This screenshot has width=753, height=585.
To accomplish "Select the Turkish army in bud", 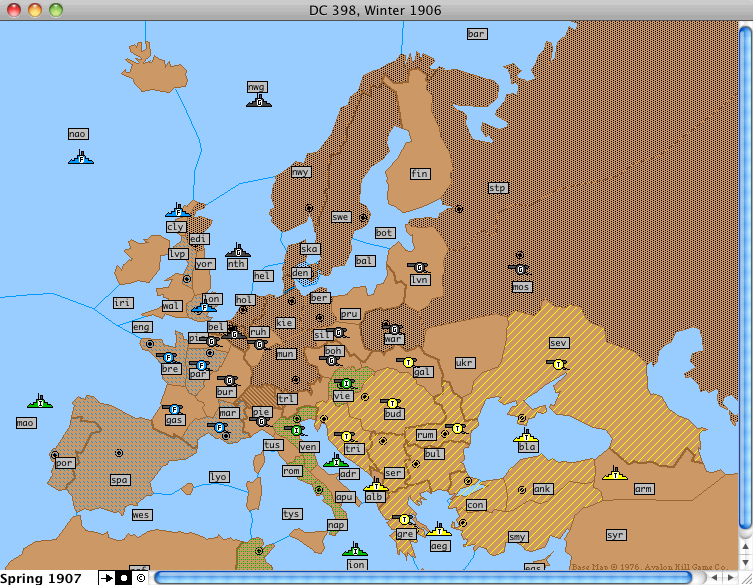I will point(392,403).
